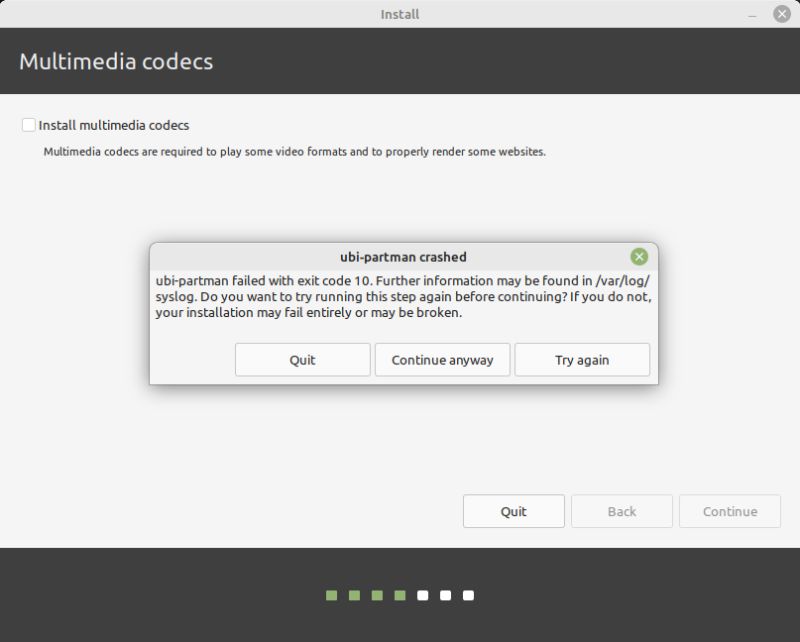Select the grayed-out Back button

(622, 511)
